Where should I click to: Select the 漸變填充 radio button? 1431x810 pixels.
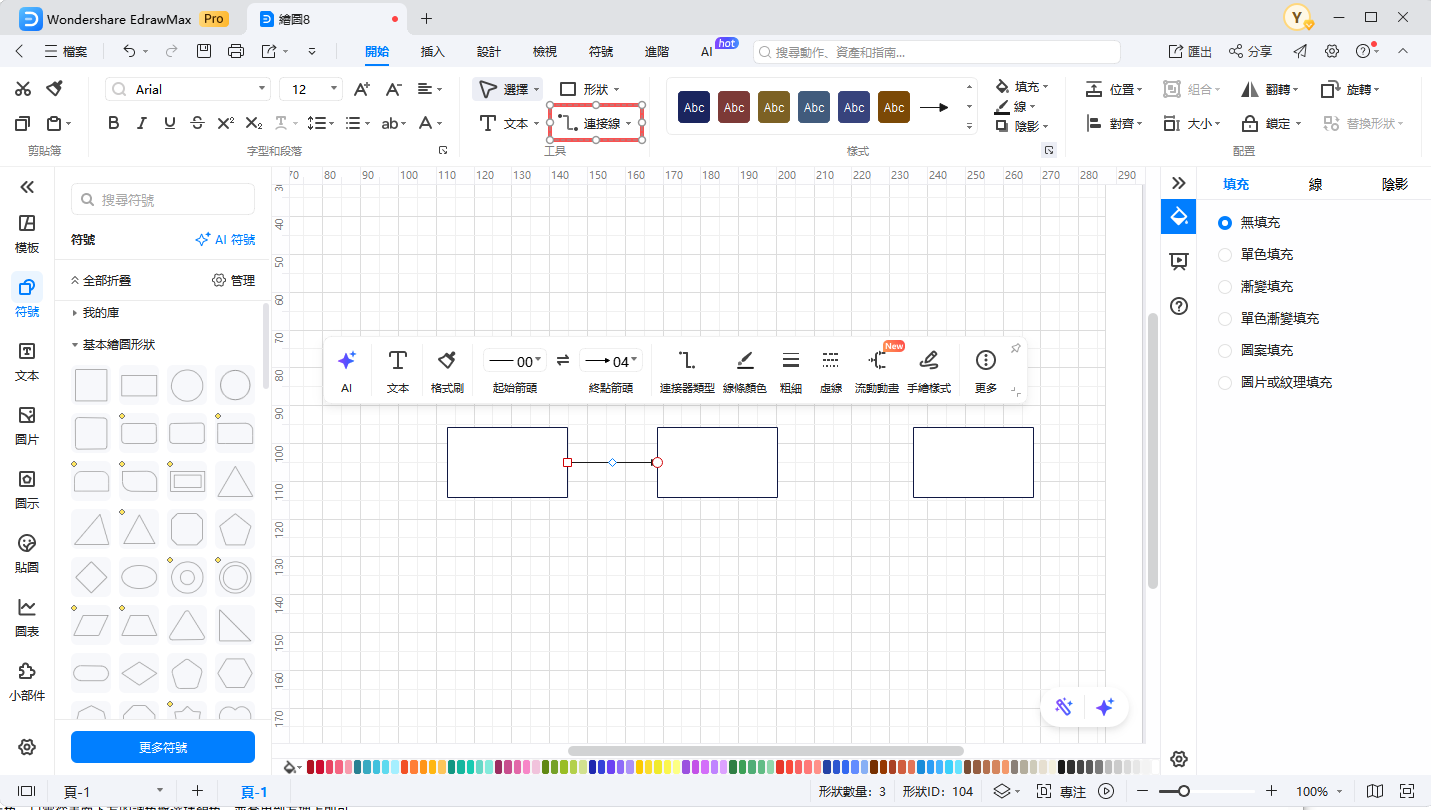(x=1225, y=287)
